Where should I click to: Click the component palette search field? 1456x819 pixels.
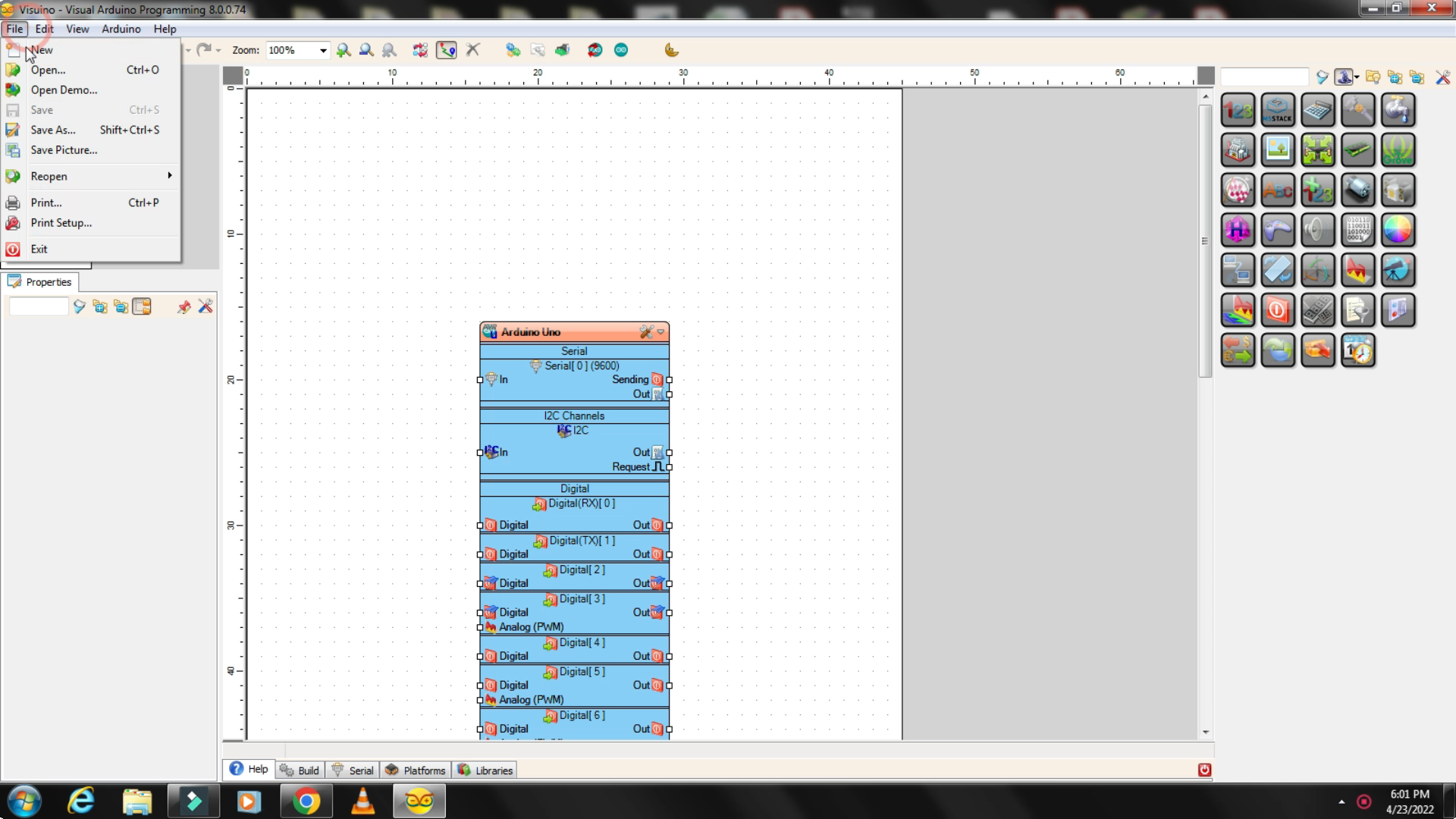point(1265,77)
